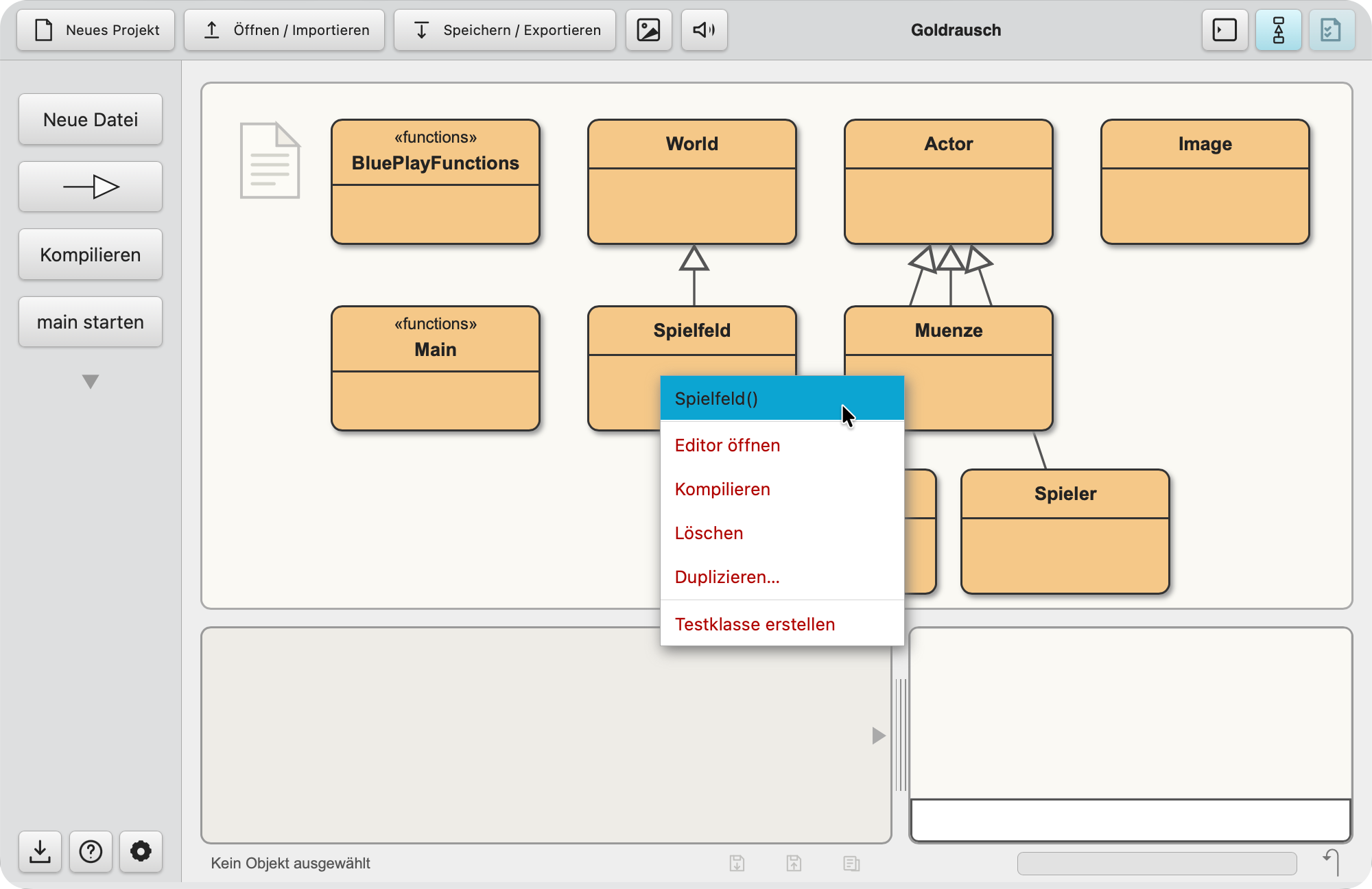1372x889 pixels.
Task: Toggle the test checklist view button
Action: (1332, 30)
